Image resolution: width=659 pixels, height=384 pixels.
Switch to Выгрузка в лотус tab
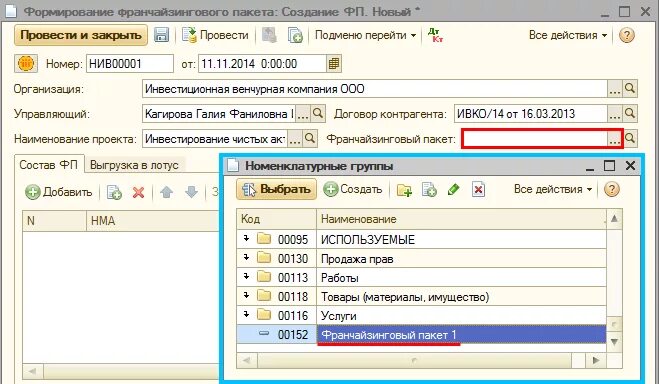(x=134, y=165)
